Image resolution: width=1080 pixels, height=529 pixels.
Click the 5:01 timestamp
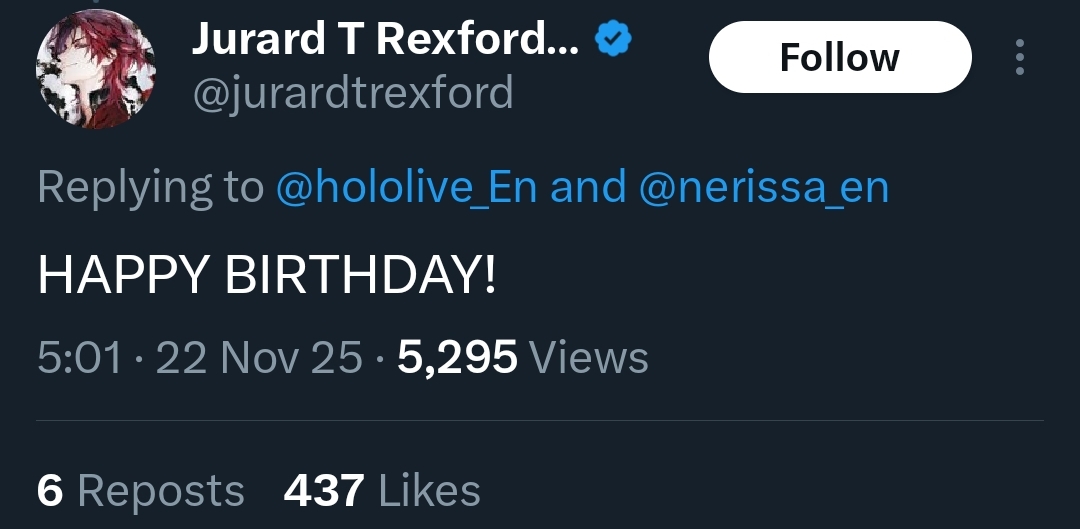(79, 357)
